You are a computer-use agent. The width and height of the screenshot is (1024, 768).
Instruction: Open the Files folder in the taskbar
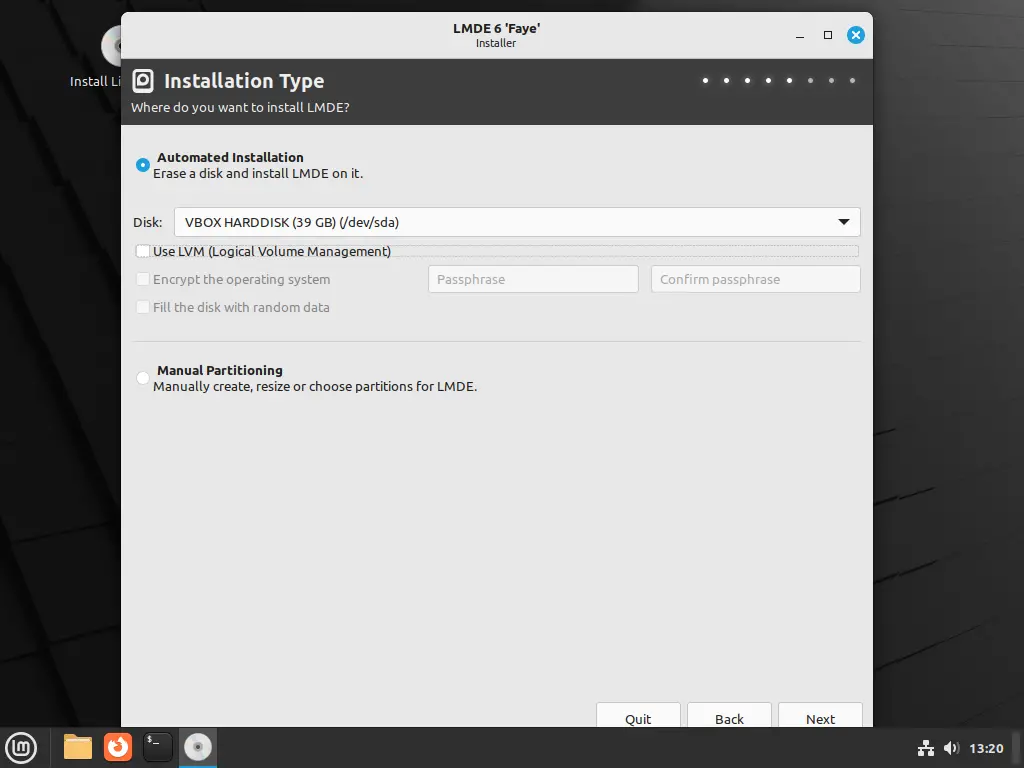pos(78,747)
